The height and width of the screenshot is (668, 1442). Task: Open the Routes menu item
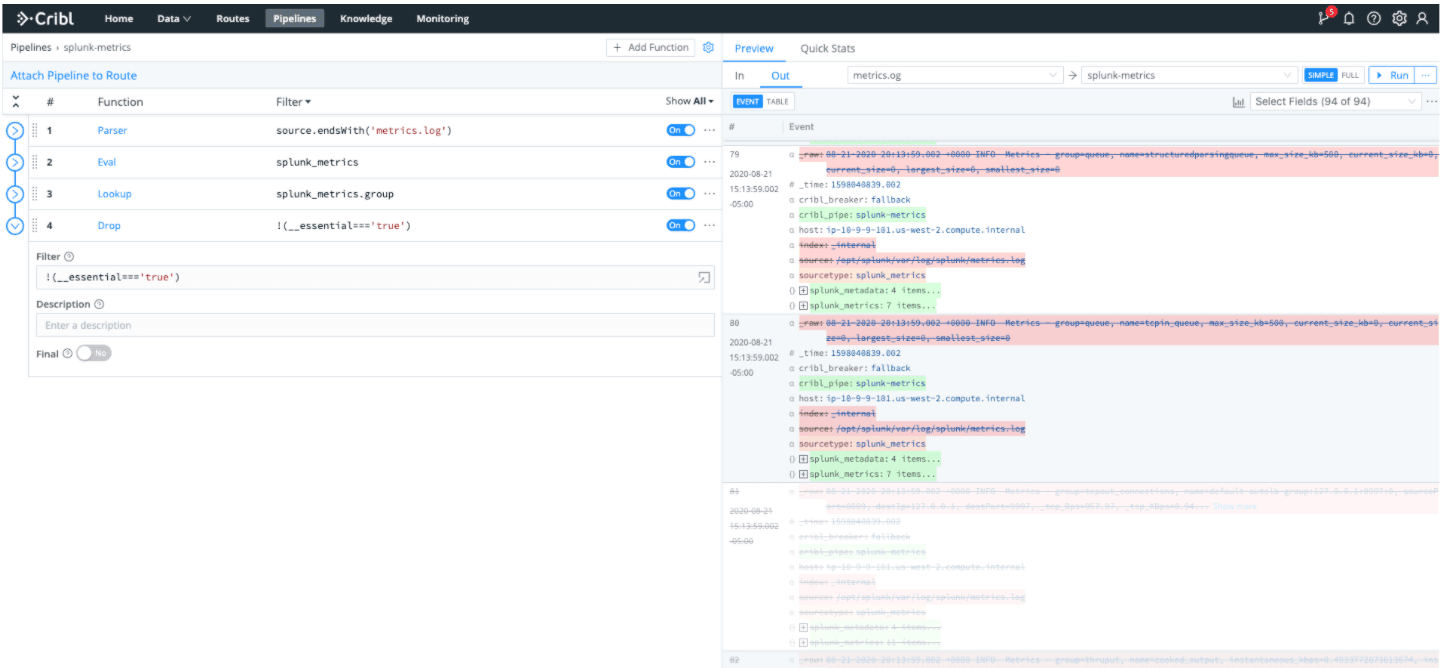tap(233, 18)
